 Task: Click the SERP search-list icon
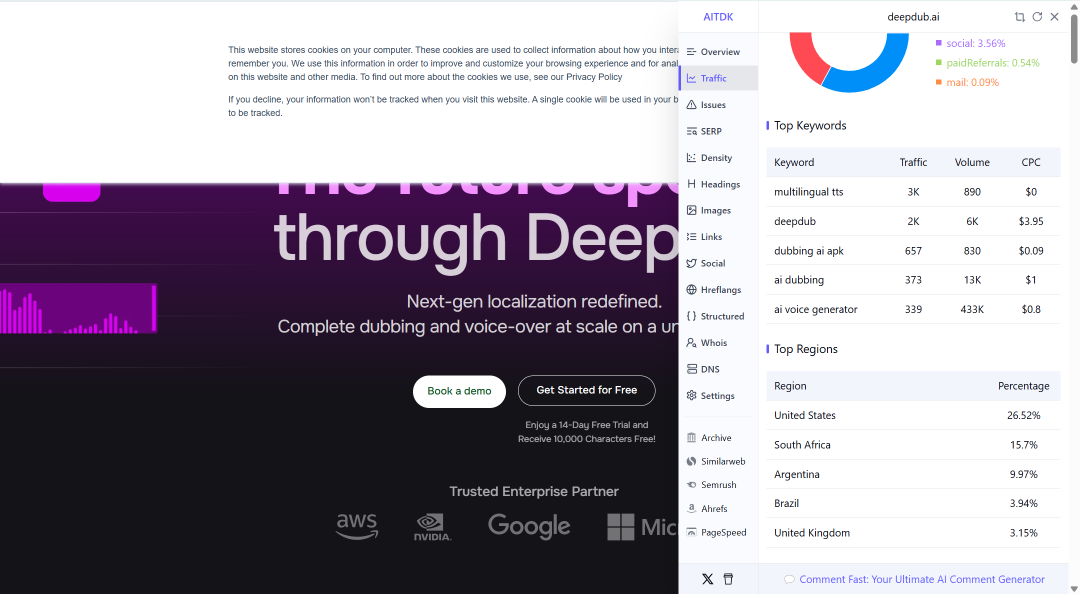tap(692, 131)
